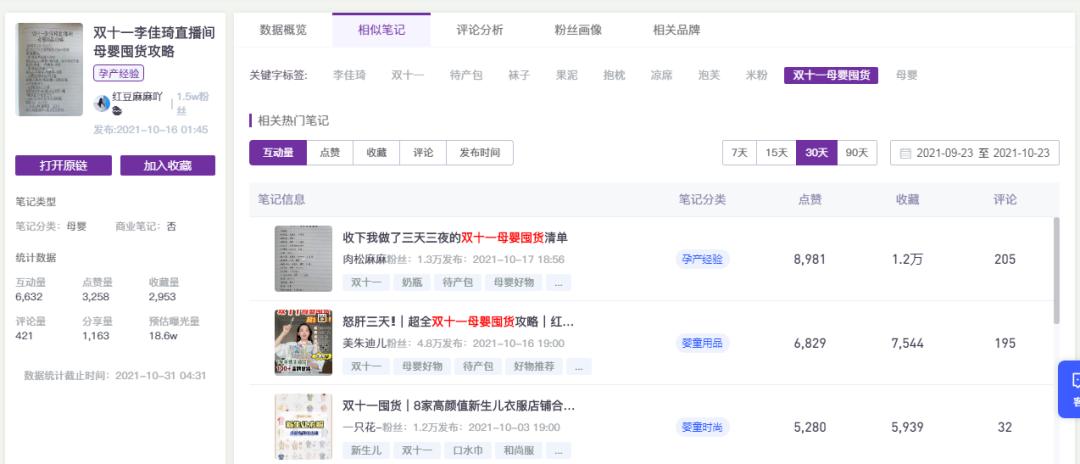This screenshot has width=1080, height=464.
Task: Click 好物推荐 tag in 美朱迪儿 note
Action: pos(534,366)
